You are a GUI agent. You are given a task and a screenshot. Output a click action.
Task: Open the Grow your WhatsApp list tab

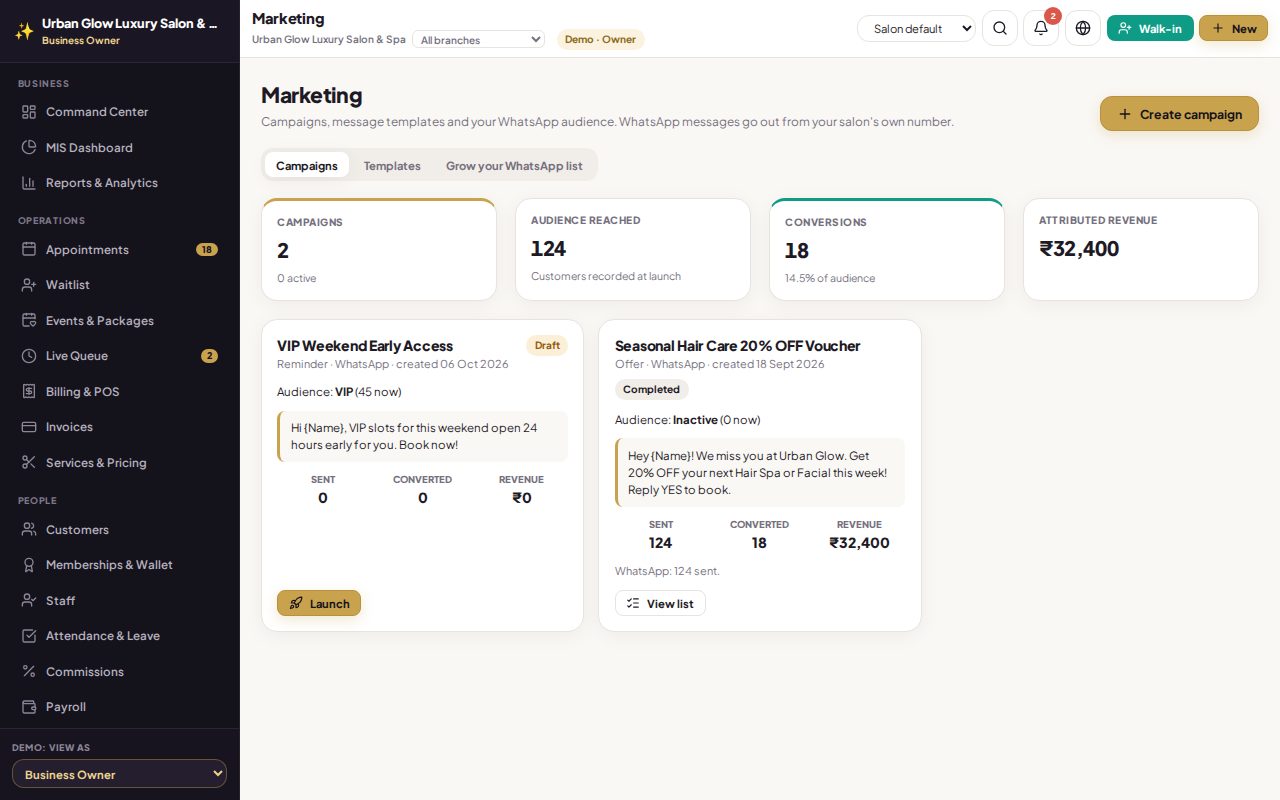tap(514, 165)
